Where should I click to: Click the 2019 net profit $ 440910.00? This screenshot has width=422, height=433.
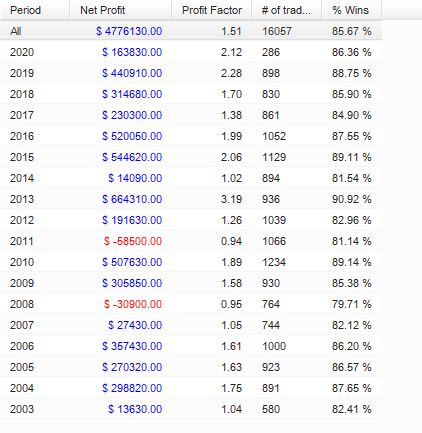132,73
